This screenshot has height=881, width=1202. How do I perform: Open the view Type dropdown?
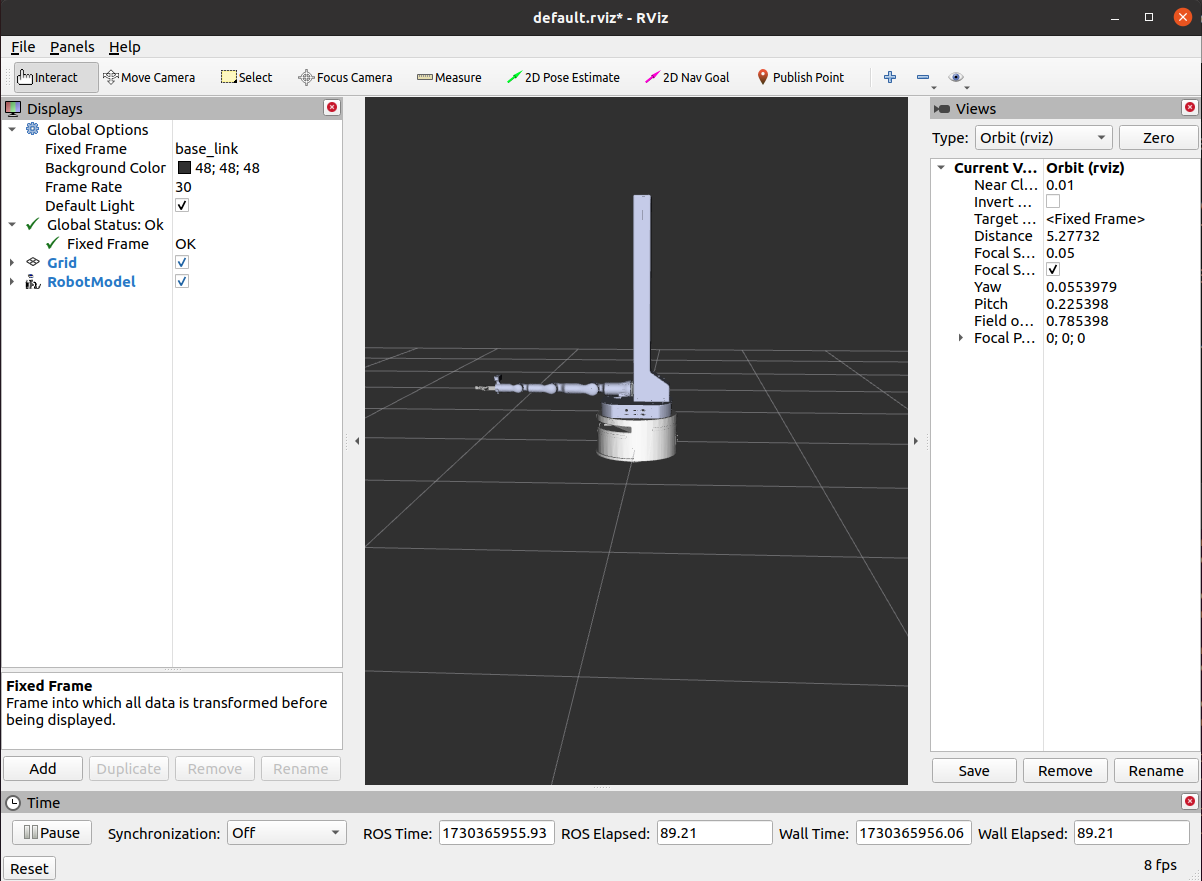[1043, 138]
